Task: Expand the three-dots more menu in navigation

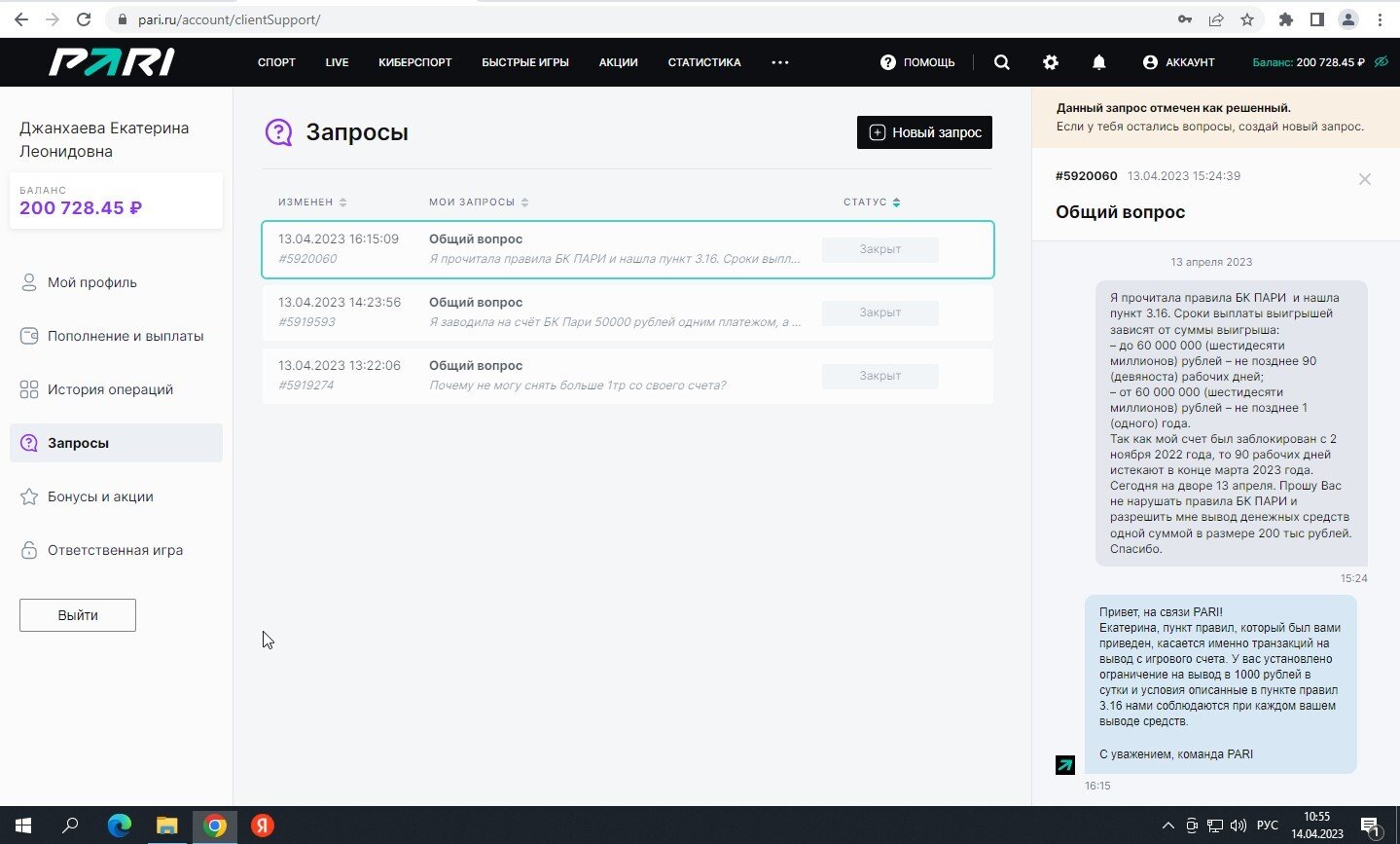Action: point(779,62)
